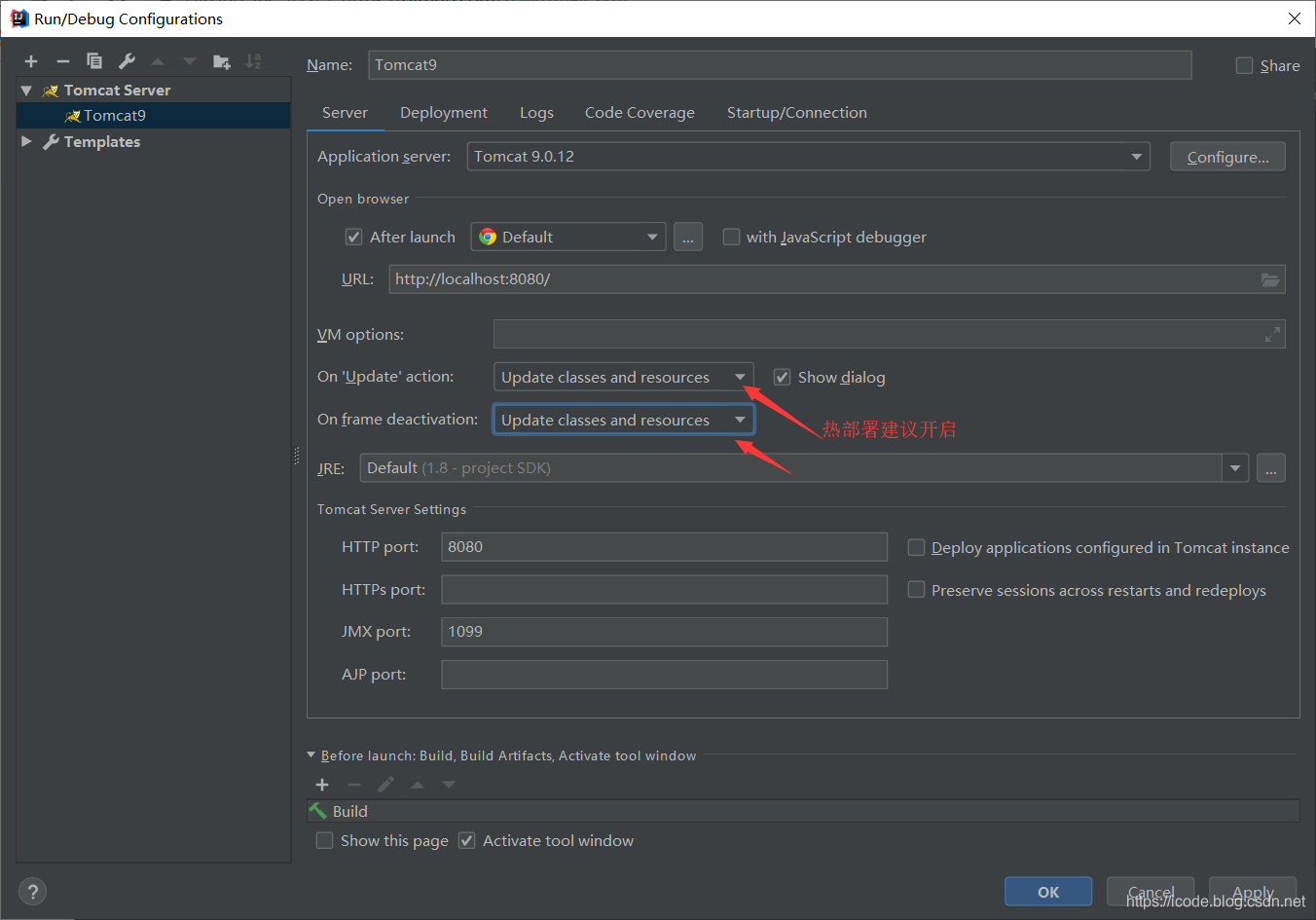Viewport: 1316px width, 920px height.
Task: Edit before-launch task pencil icon
Action: click(x=386, y=785)
